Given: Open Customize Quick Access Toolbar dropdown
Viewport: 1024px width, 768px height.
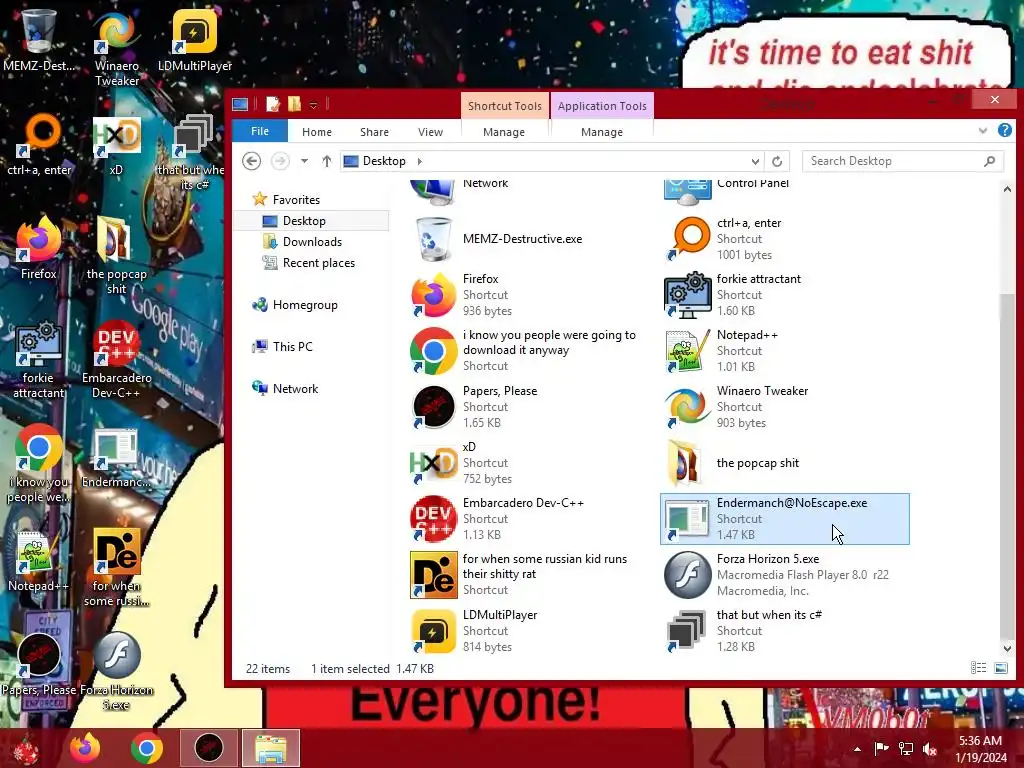Looking at the screenshot, I should (313, 105).
